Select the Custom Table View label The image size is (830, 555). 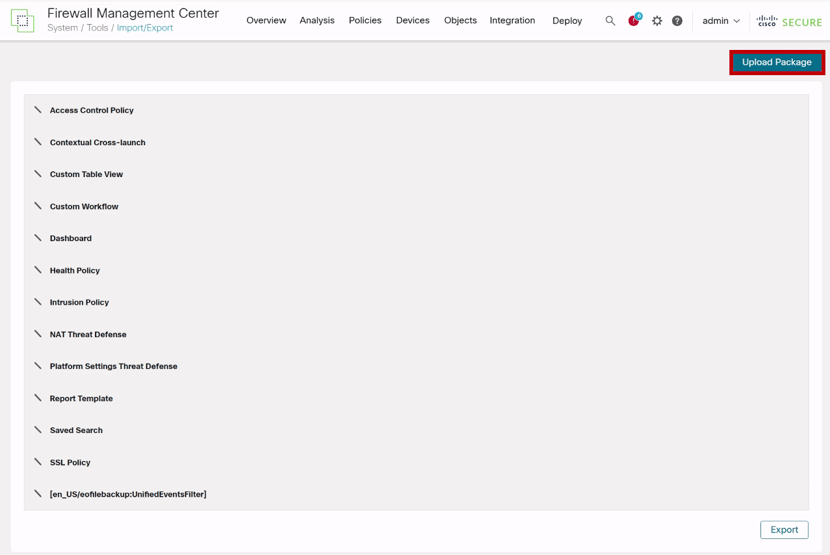click(x=86, y=174)
